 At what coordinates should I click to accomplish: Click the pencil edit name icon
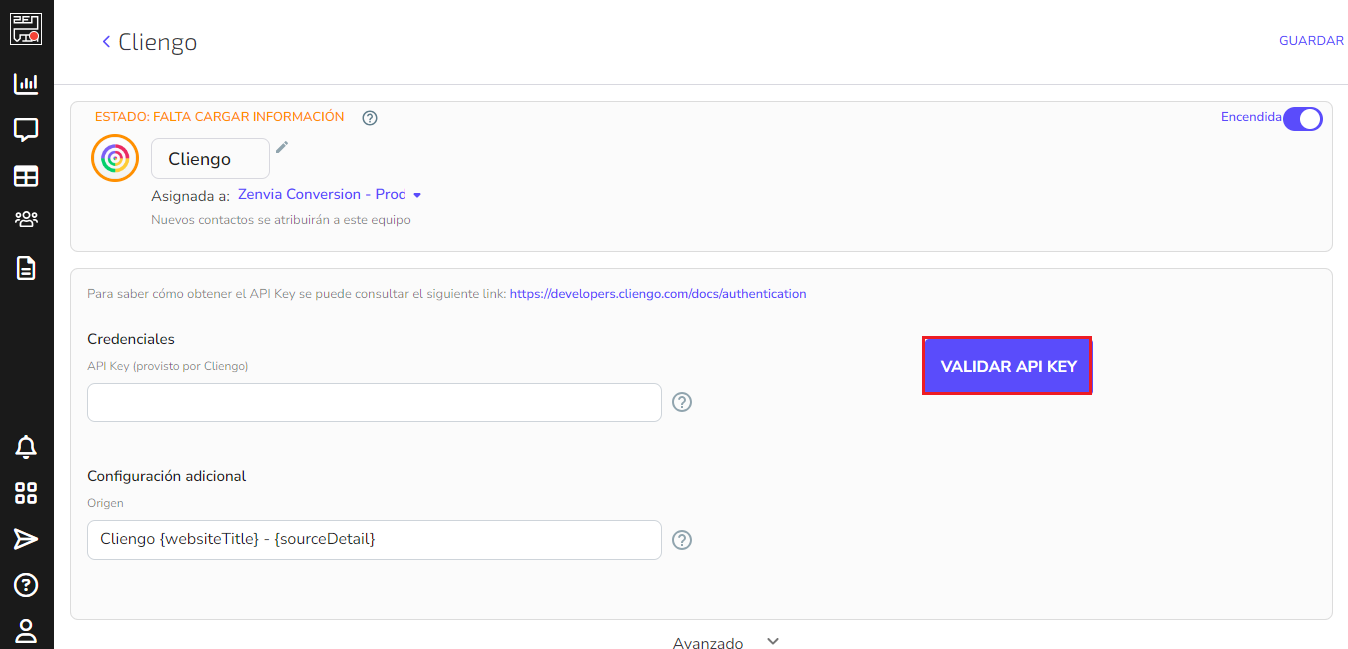click(282, 147)
